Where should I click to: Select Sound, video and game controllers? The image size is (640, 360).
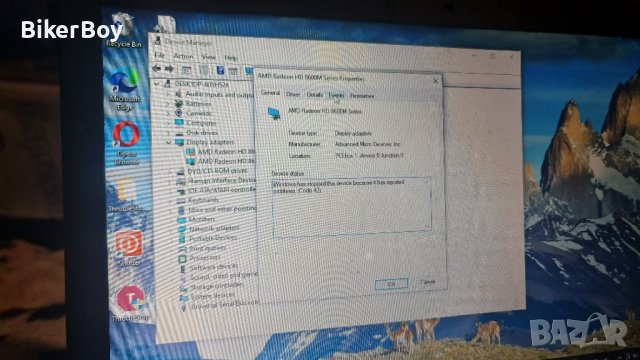pos(224,277)
